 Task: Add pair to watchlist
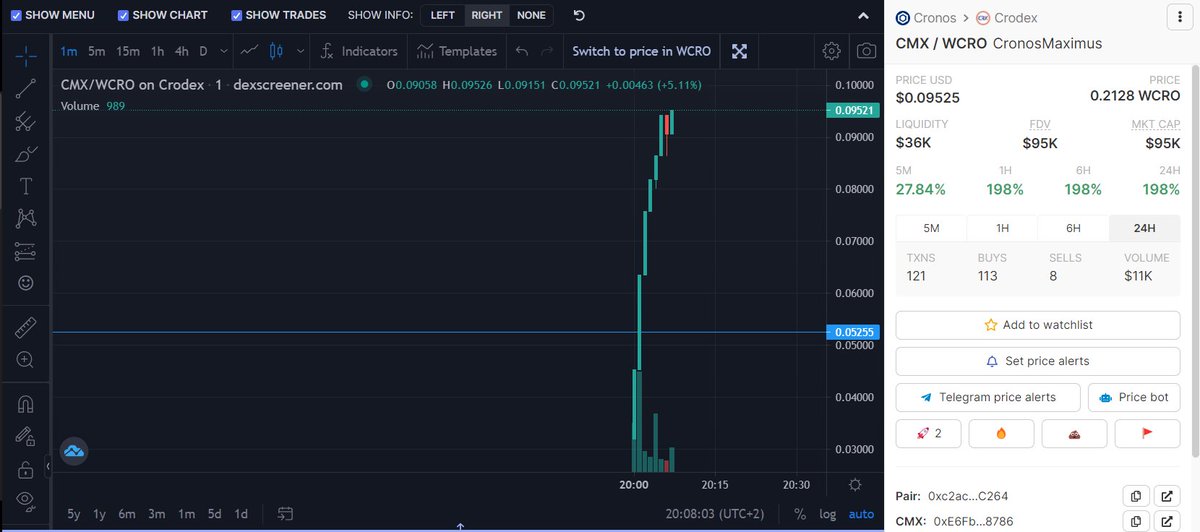pos(1038,325)
